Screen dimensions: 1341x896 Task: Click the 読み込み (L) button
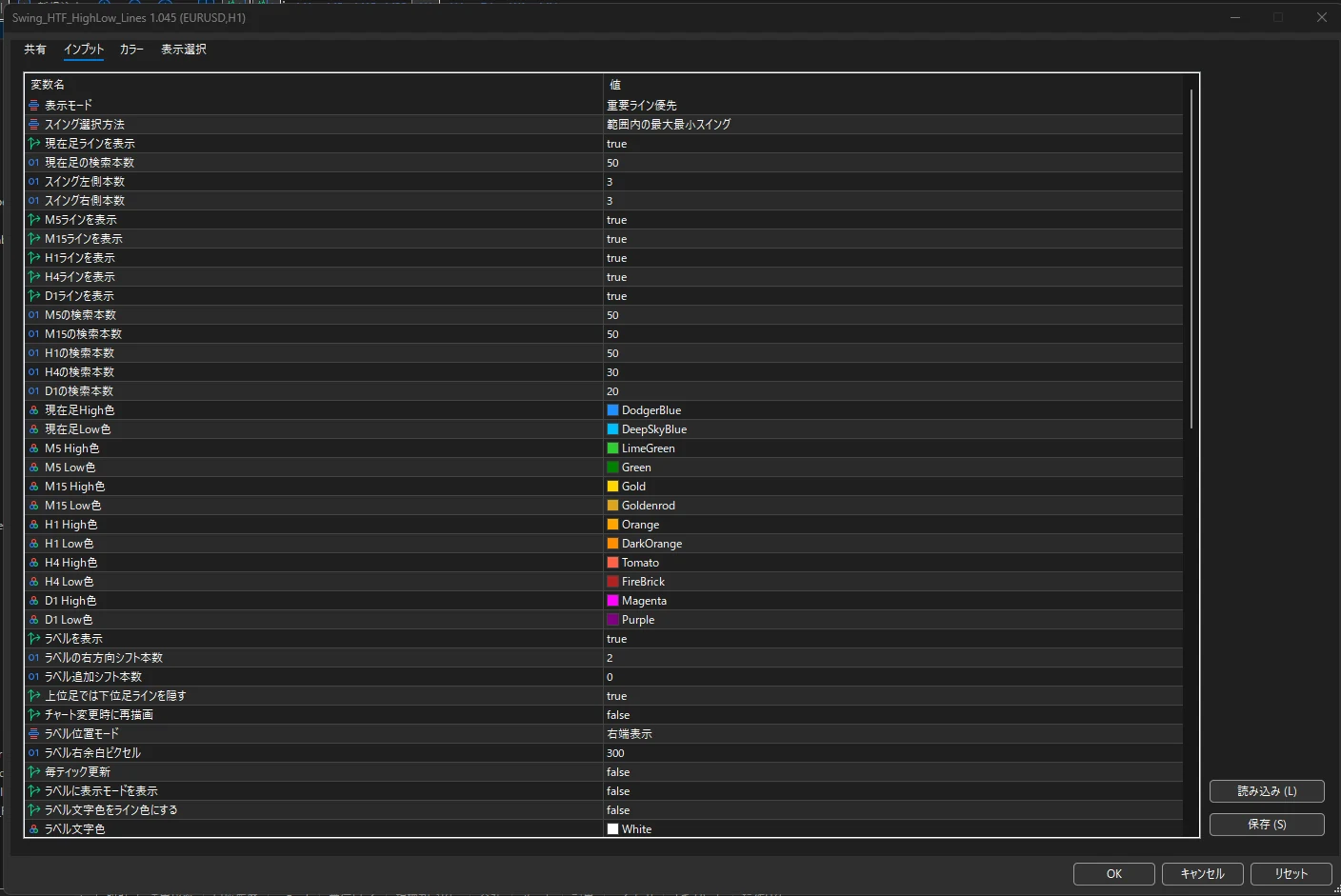[1267, 791]
